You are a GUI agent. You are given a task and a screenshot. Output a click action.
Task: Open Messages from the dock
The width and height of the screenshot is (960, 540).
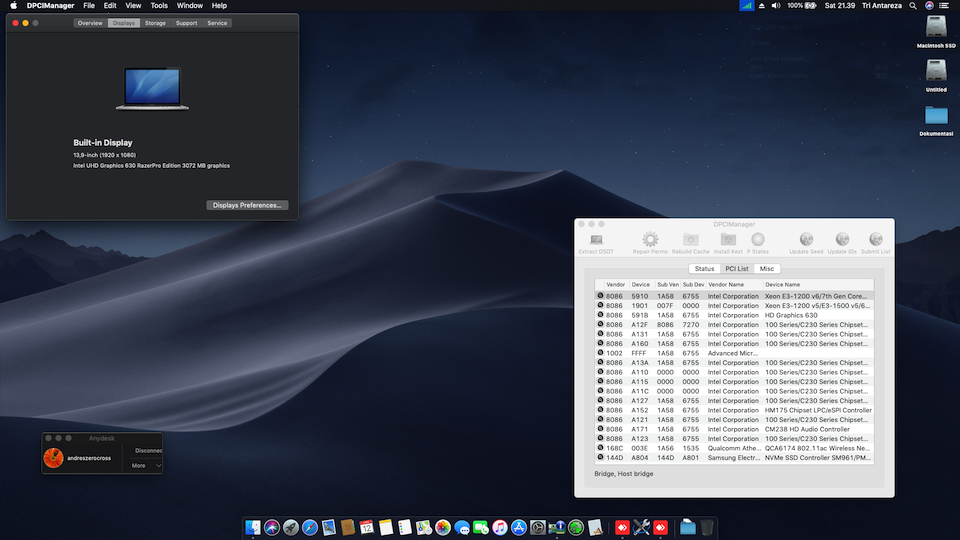pos(462,527)
